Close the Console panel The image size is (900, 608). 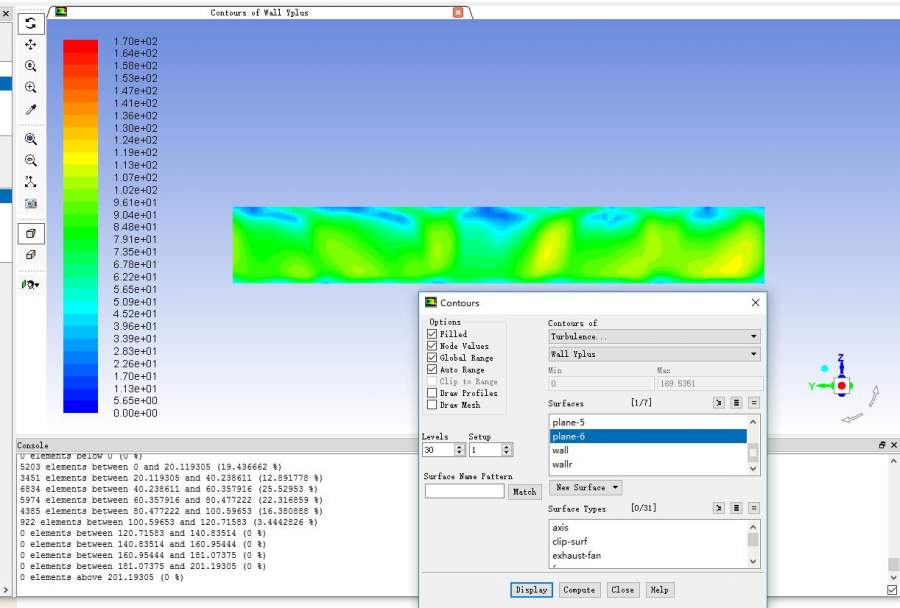point(893,445)
